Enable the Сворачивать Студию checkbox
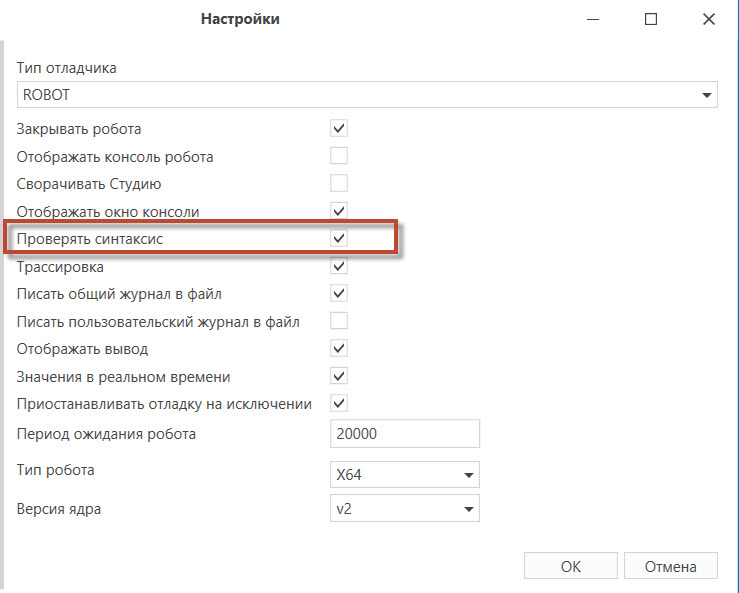 coord(339,183)
